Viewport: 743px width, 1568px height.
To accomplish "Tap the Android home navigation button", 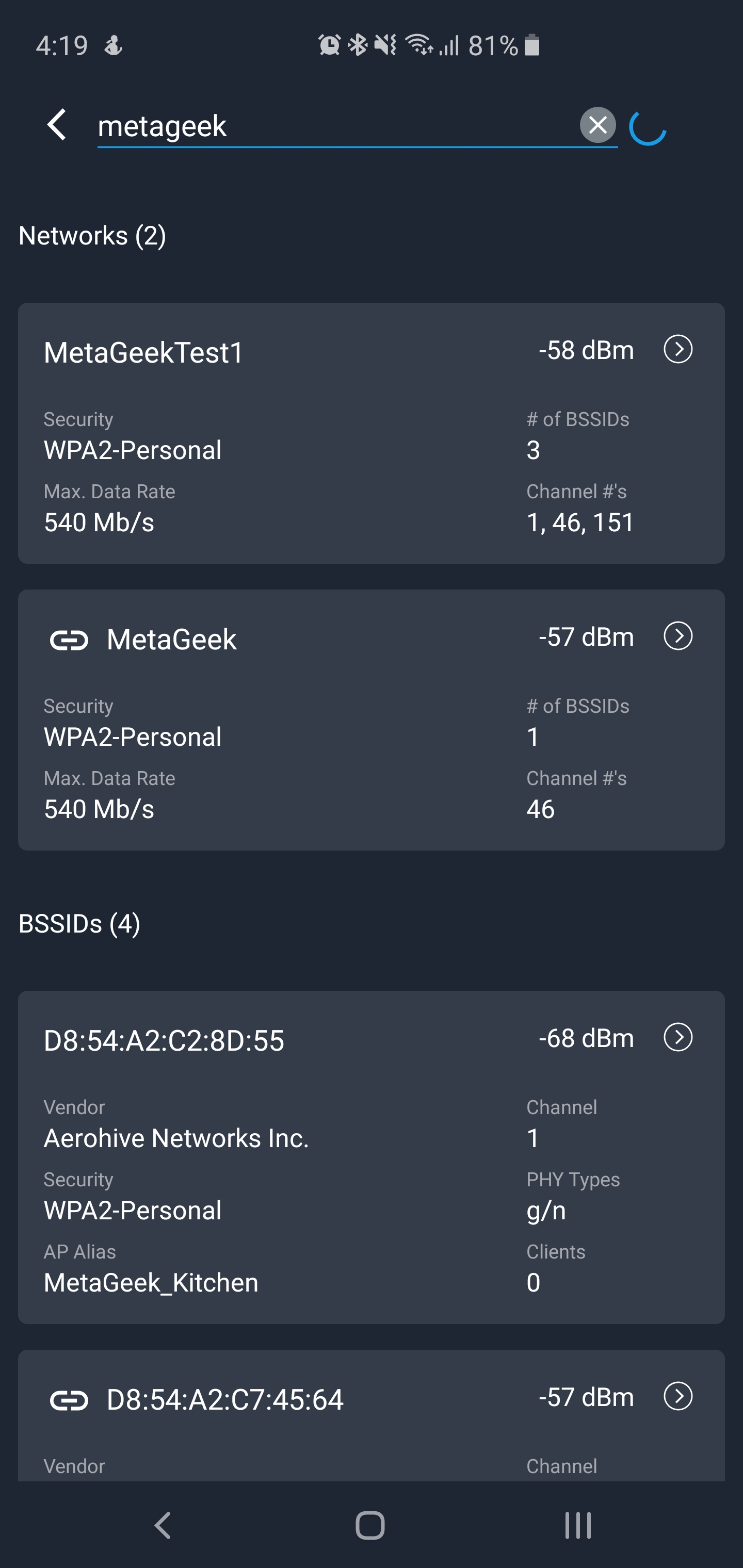I will tap(370, 1525).
